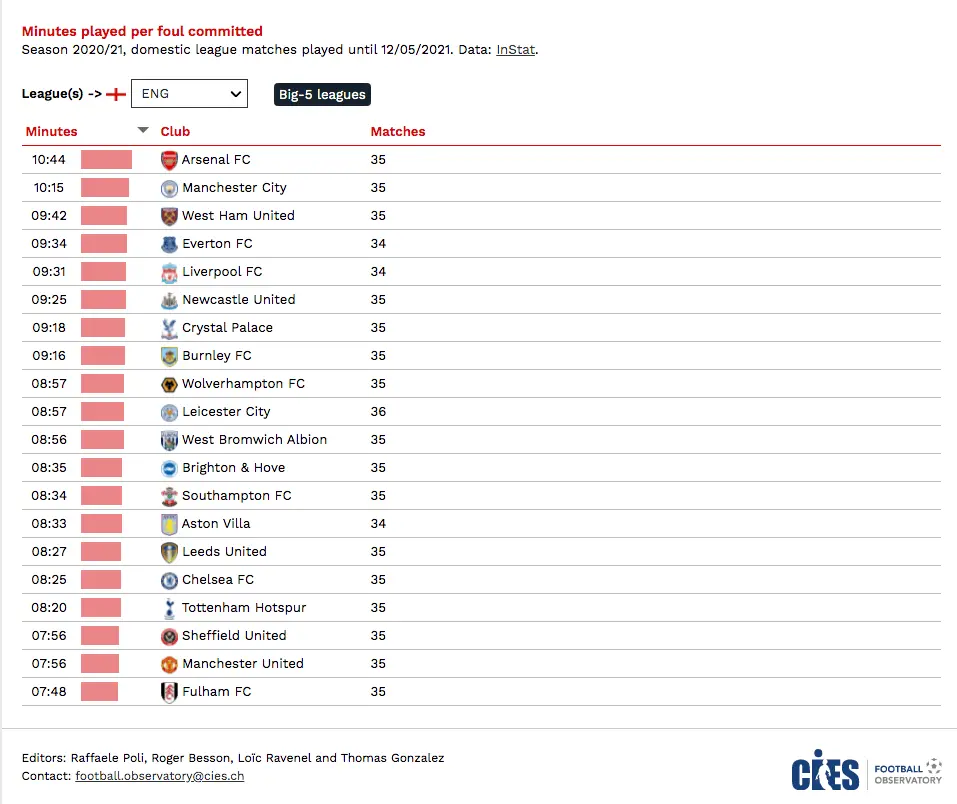Click the Tottenham Hotspur crest icon

tap(169, 608)
